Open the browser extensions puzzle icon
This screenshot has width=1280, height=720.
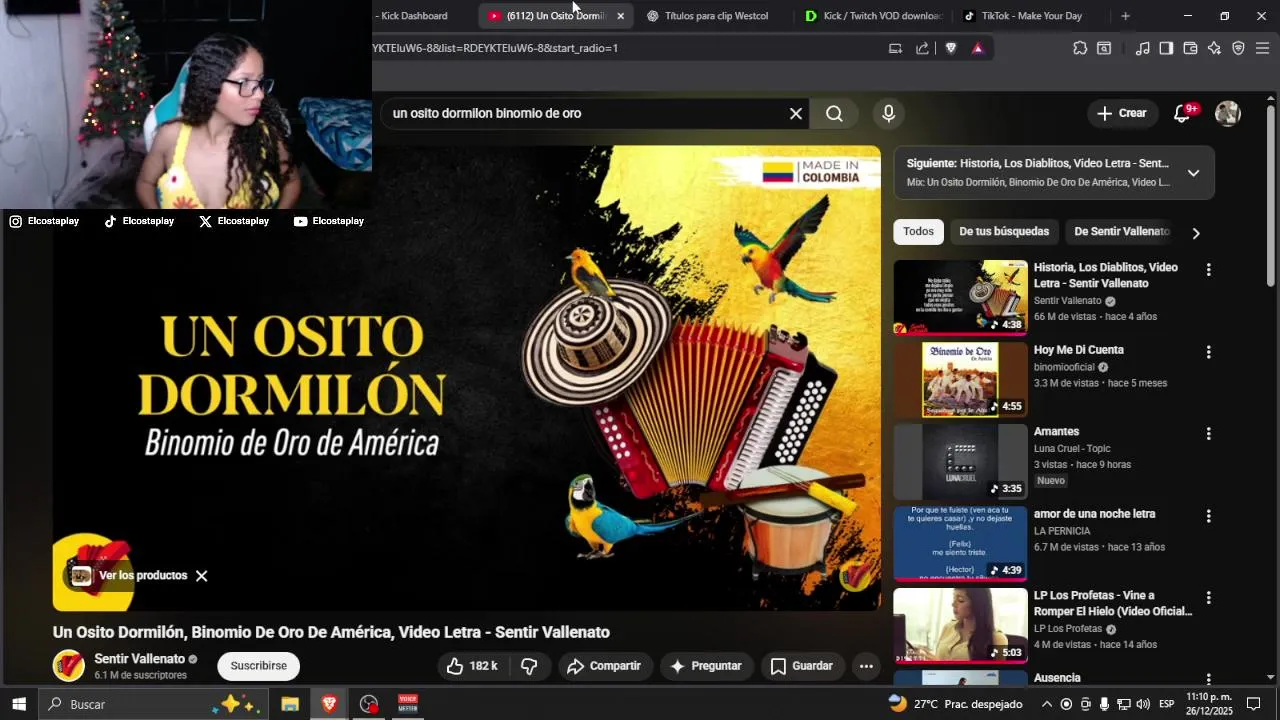pos(1080,48)
